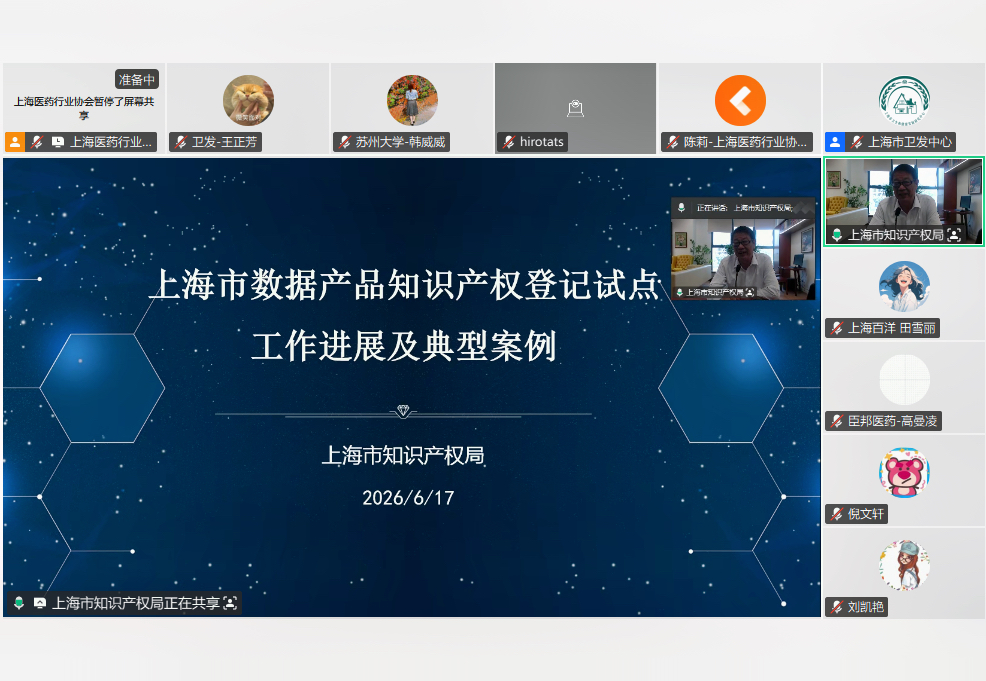Click the 陈莉-上海医药行业协... name label
986x681 pixels.
point(745,142)
